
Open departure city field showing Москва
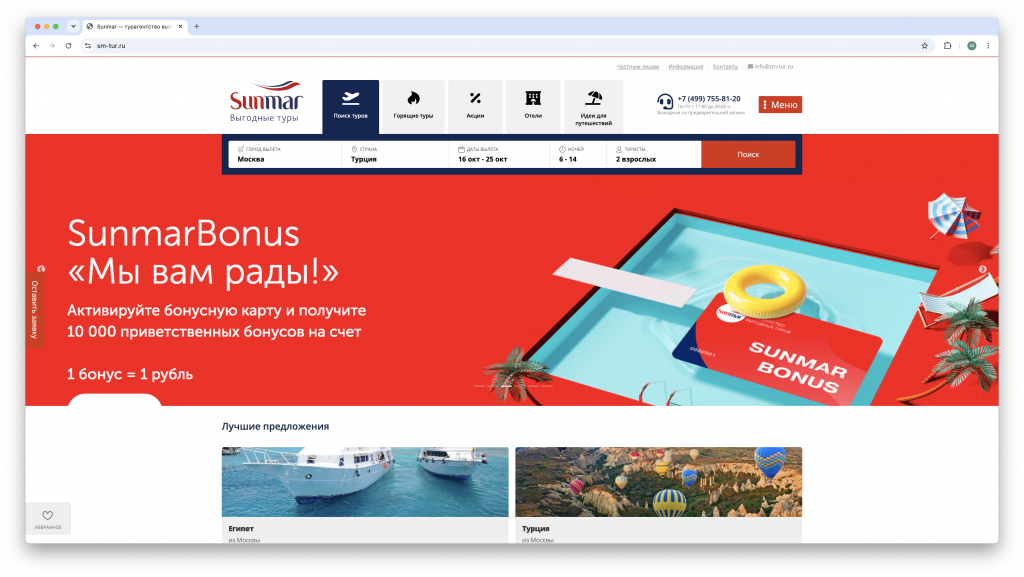pos(285,155)
